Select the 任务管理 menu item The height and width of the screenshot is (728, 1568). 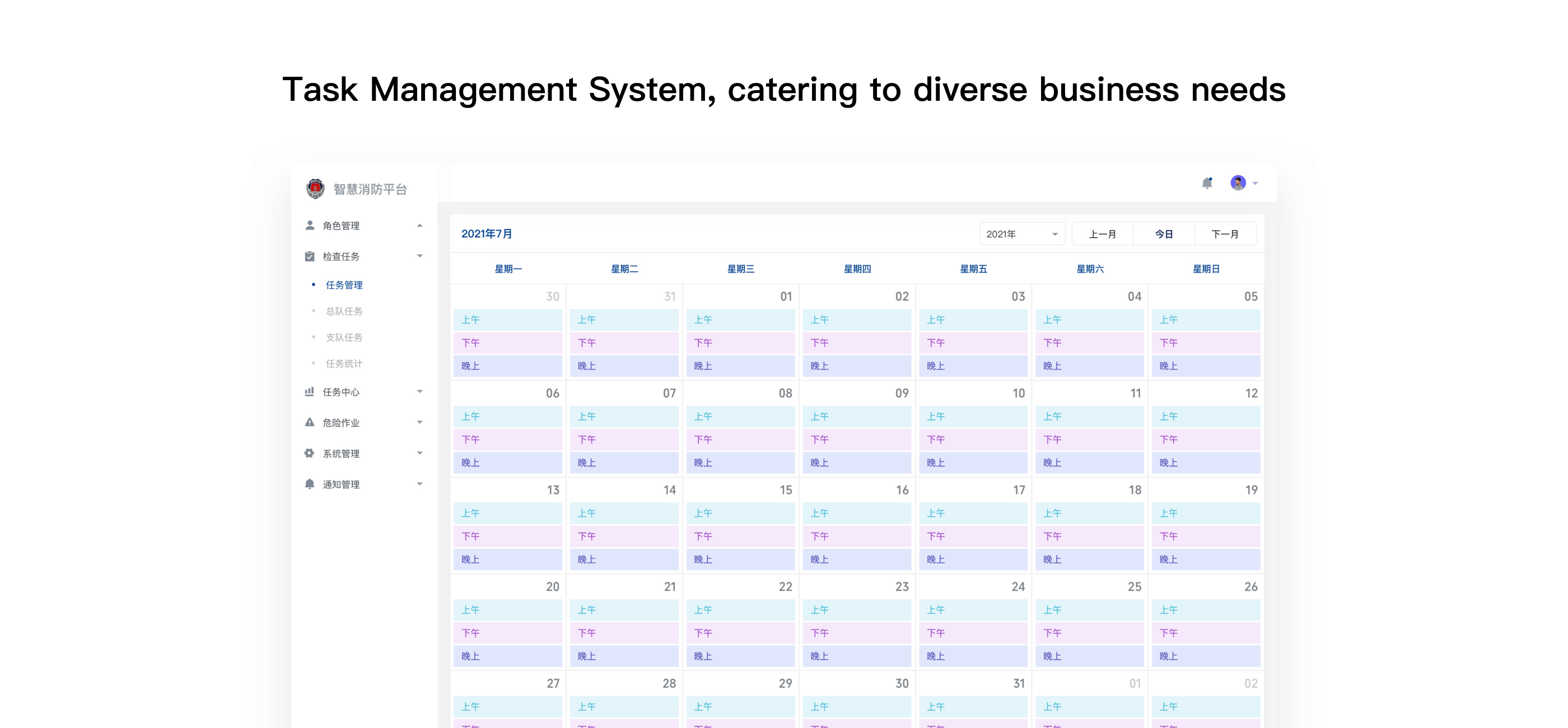click(343, 284)
